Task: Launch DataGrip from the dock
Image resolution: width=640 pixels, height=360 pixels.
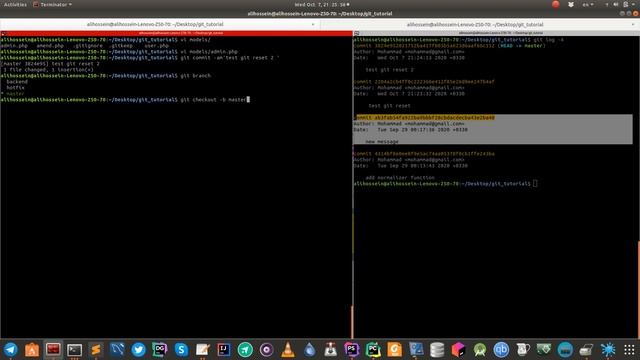Action: (160, 350)
